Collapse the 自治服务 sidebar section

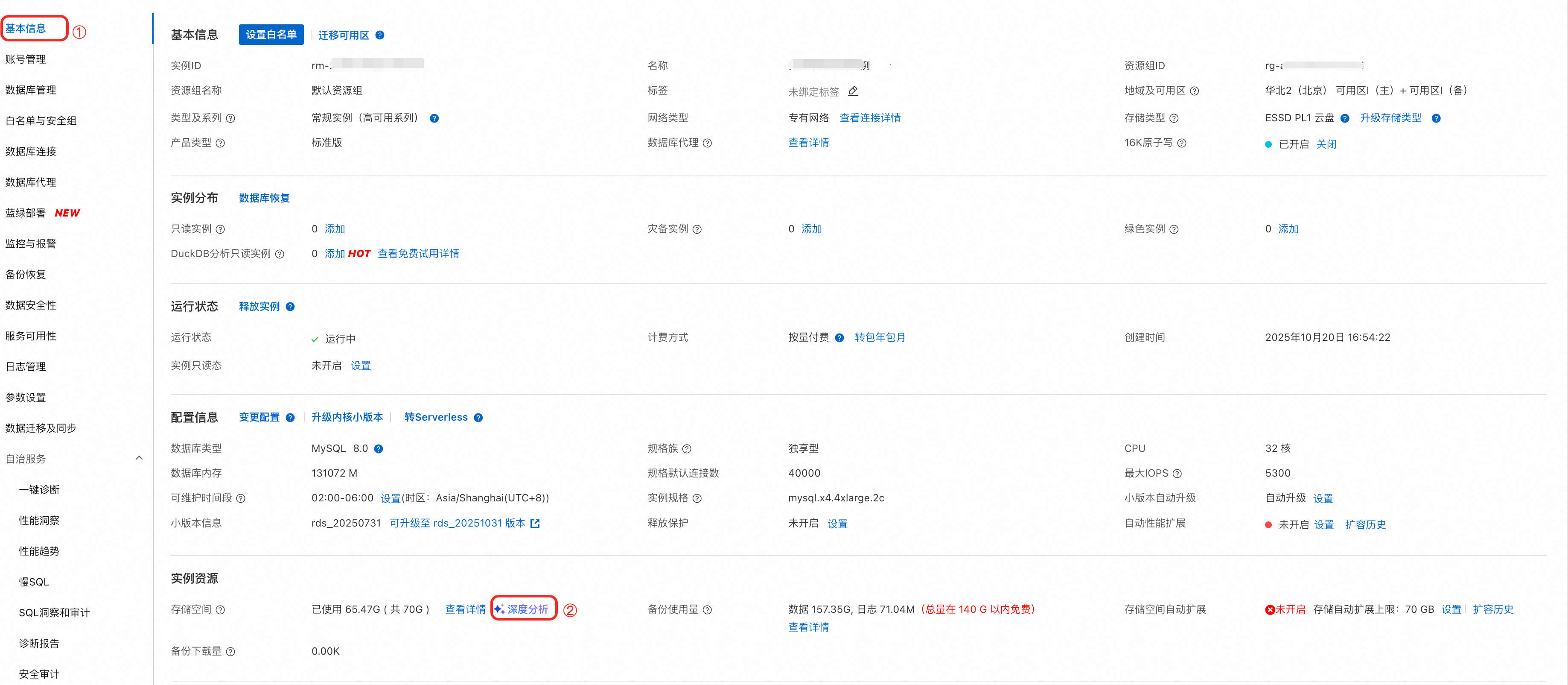coord(139,459)
